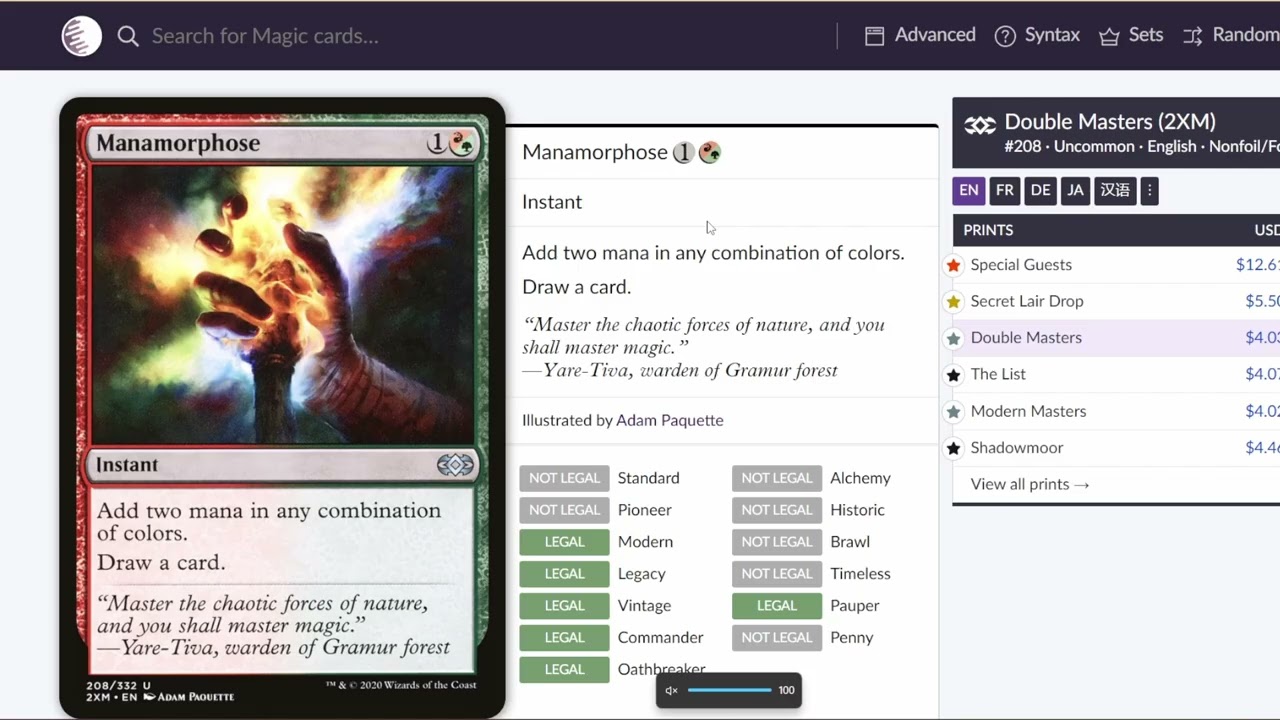Click the Modern Masters star icon
1280x720 pixels.
point(953,411)
